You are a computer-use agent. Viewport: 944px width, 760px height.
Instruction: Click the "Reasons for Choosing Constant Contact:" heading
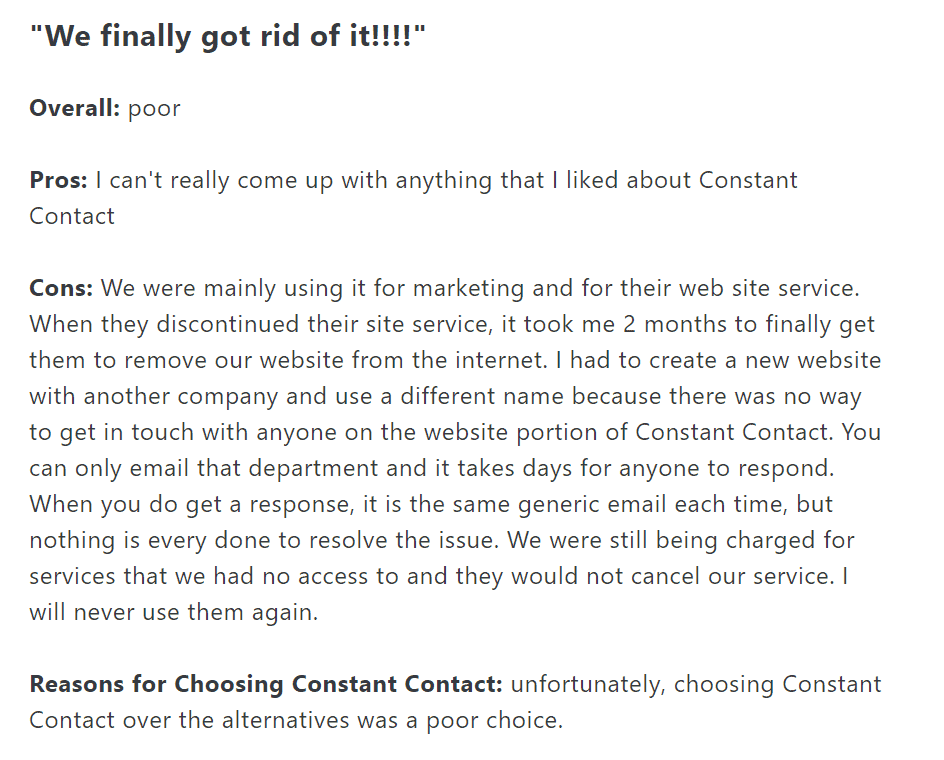point(266,684)
